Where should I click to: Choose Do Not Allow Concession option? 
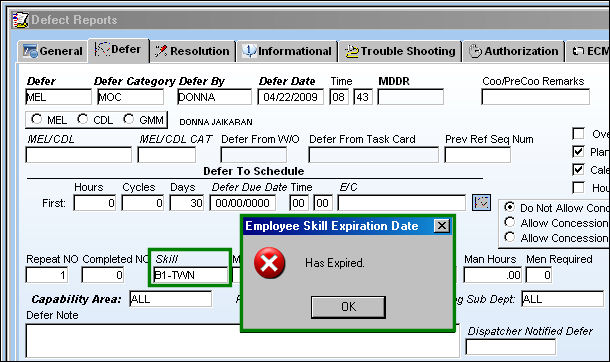click(x=510, y=207)
